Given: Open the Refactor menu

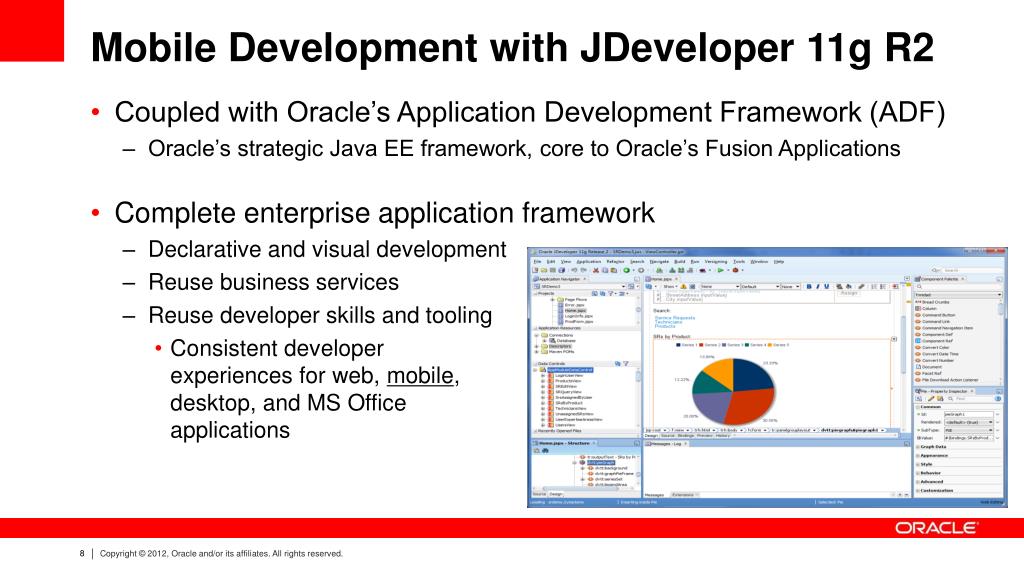Looking at the screenshot, I should click(615, 262).
